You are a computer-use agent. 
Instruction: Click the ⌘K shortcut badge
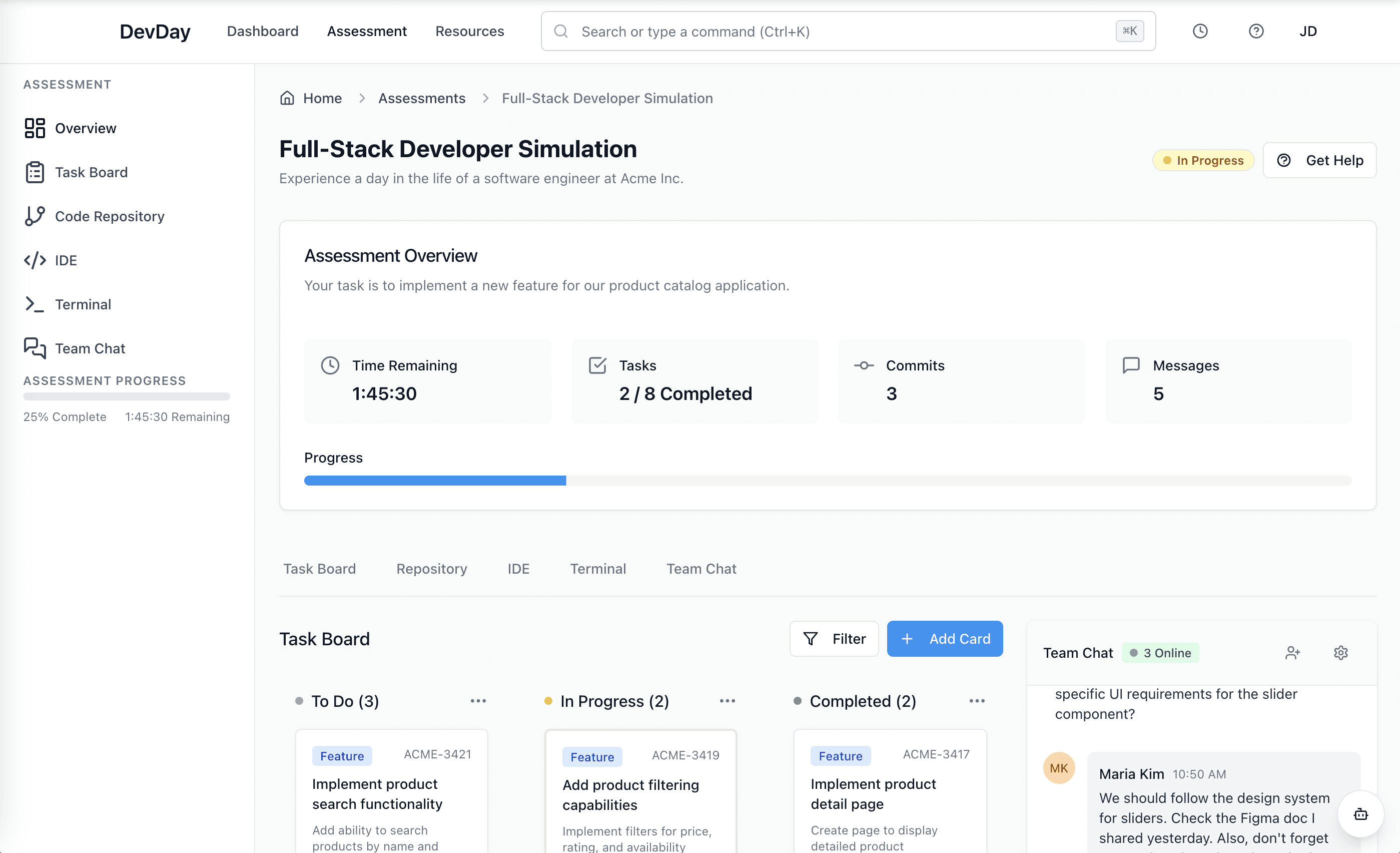tap(1129, 31)
